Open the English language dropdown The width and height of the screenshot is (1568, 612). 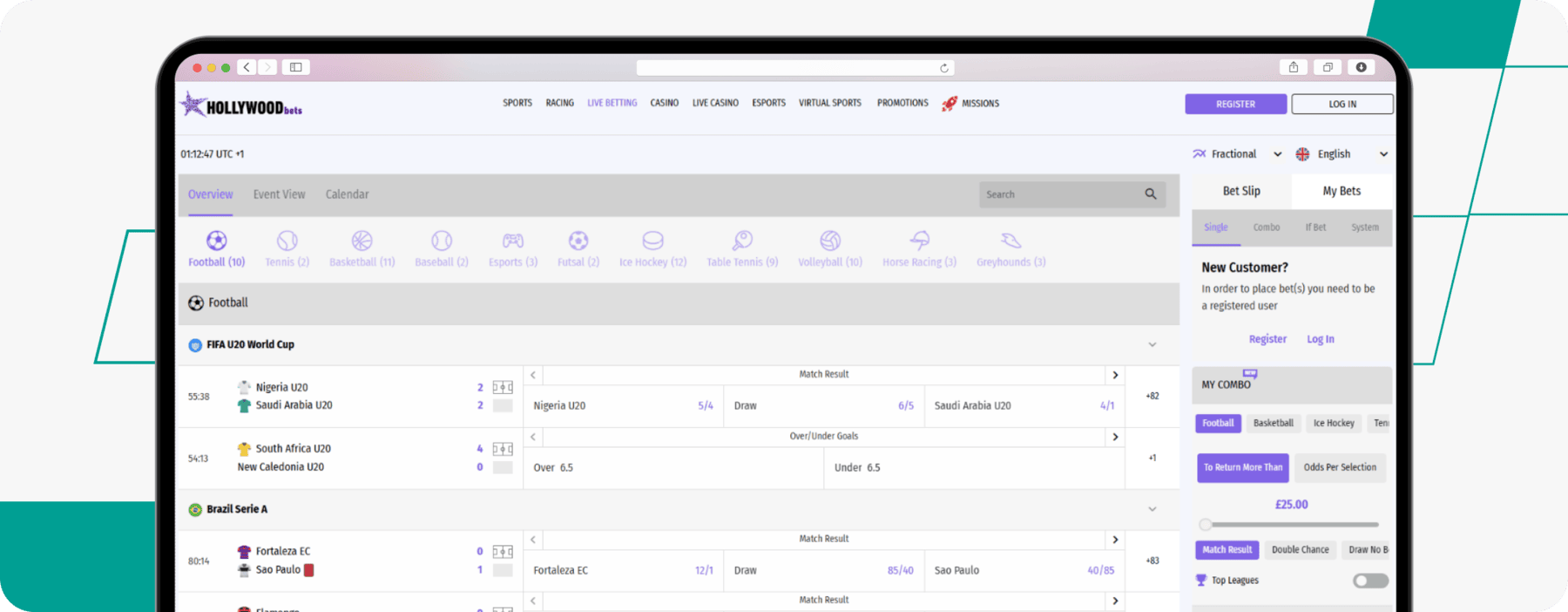tap(1342, 154)
